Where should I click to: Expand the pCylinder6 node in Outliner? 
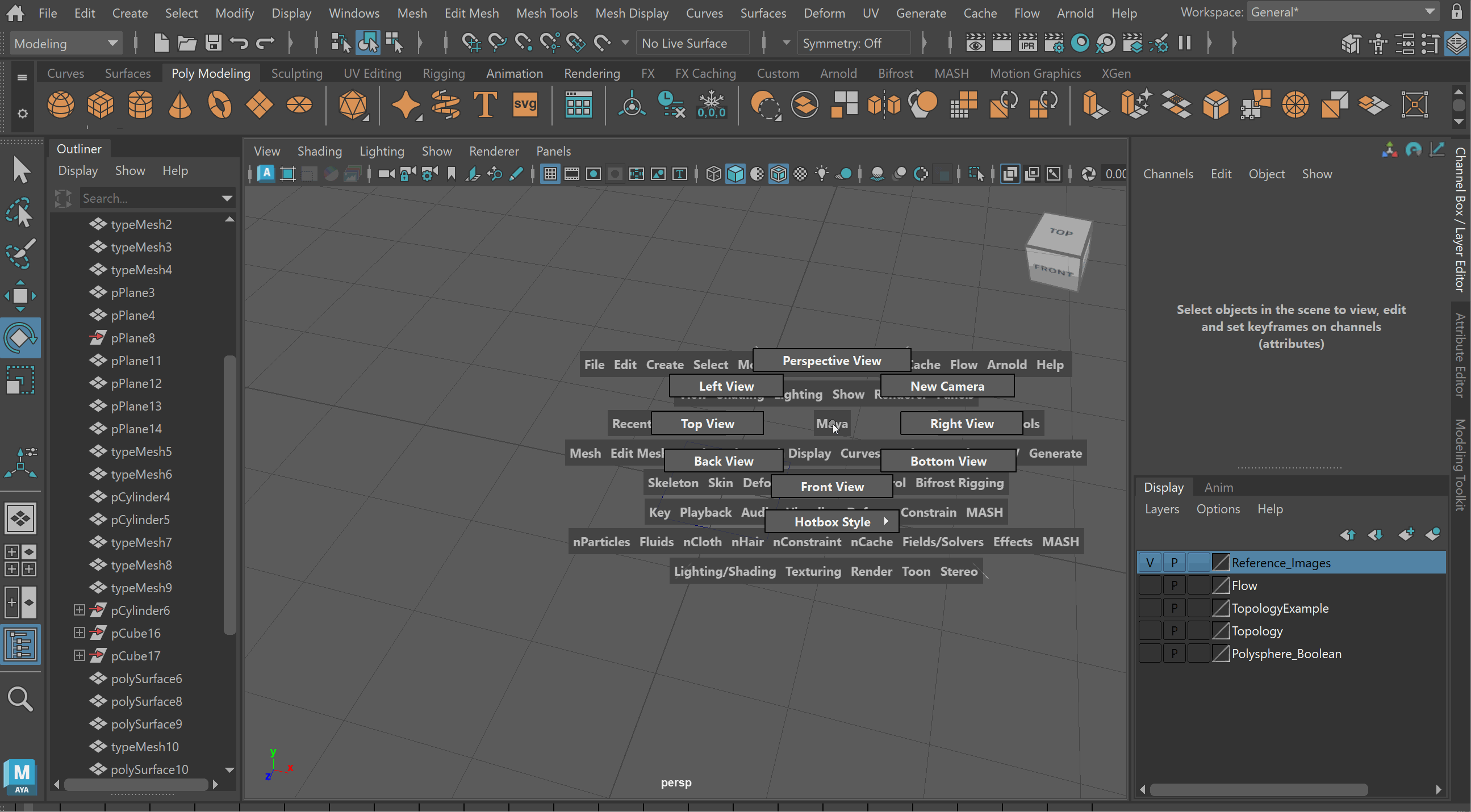pos(80,610)
